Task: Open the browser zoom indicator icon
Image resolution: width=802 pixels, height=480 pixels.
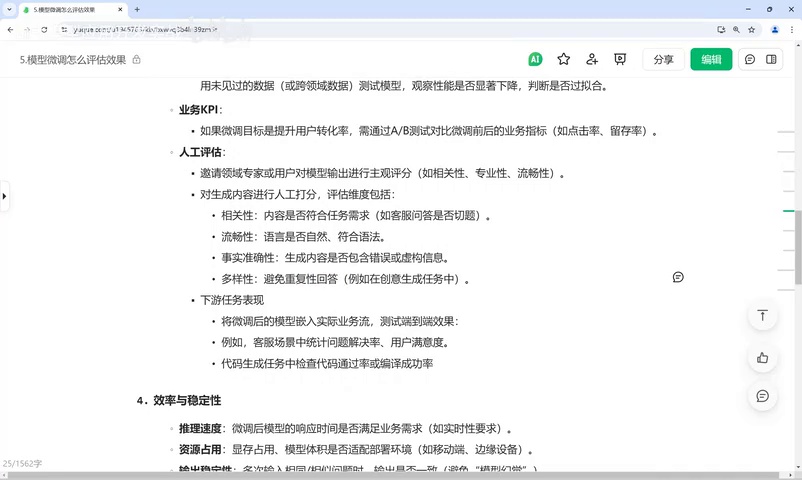Action: [x=736, y=30]
